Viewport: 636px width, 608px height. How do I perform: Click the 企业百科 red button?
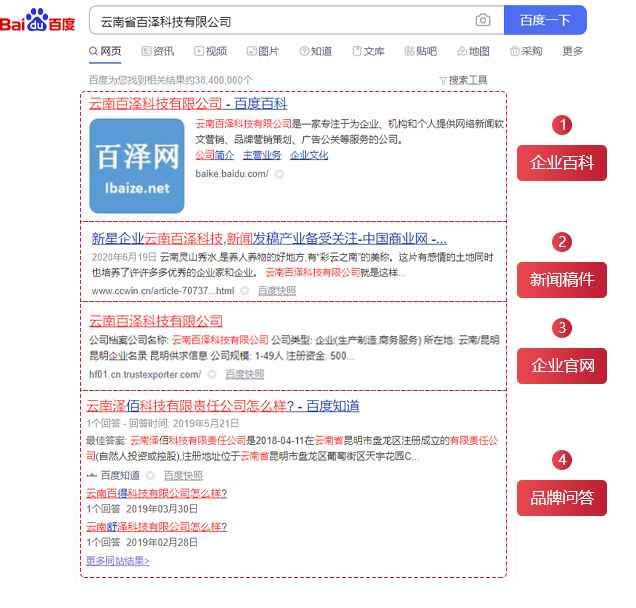562,163
